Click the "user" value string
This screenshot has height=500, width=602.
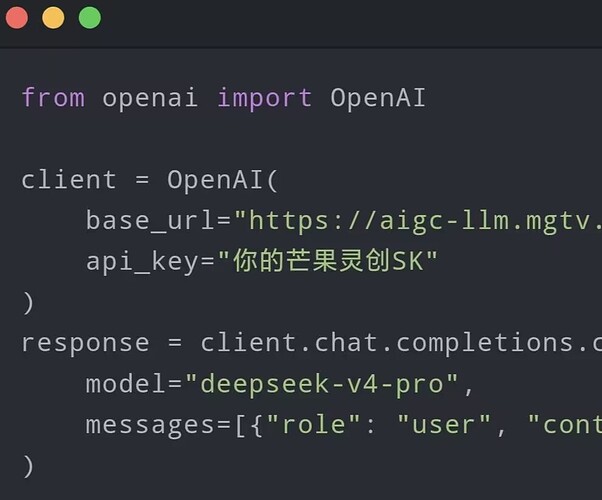coord(444,425)
